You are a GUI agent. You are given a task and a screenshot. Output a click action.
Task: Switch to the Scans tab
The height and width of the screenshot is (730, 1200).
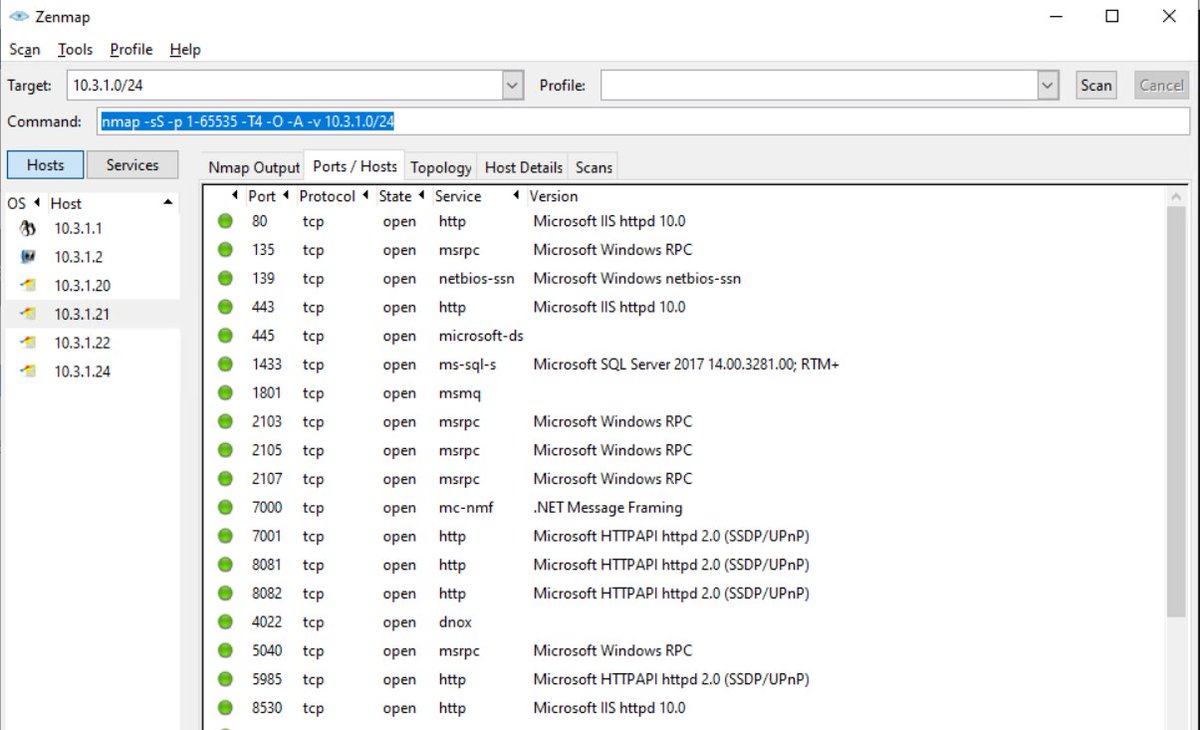click(x=594, y=167)
